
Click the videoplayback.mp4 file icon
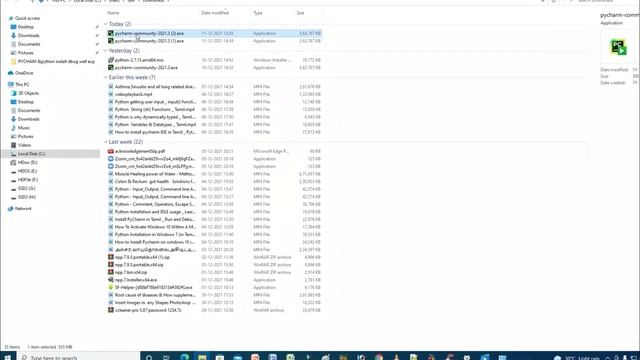111,94
